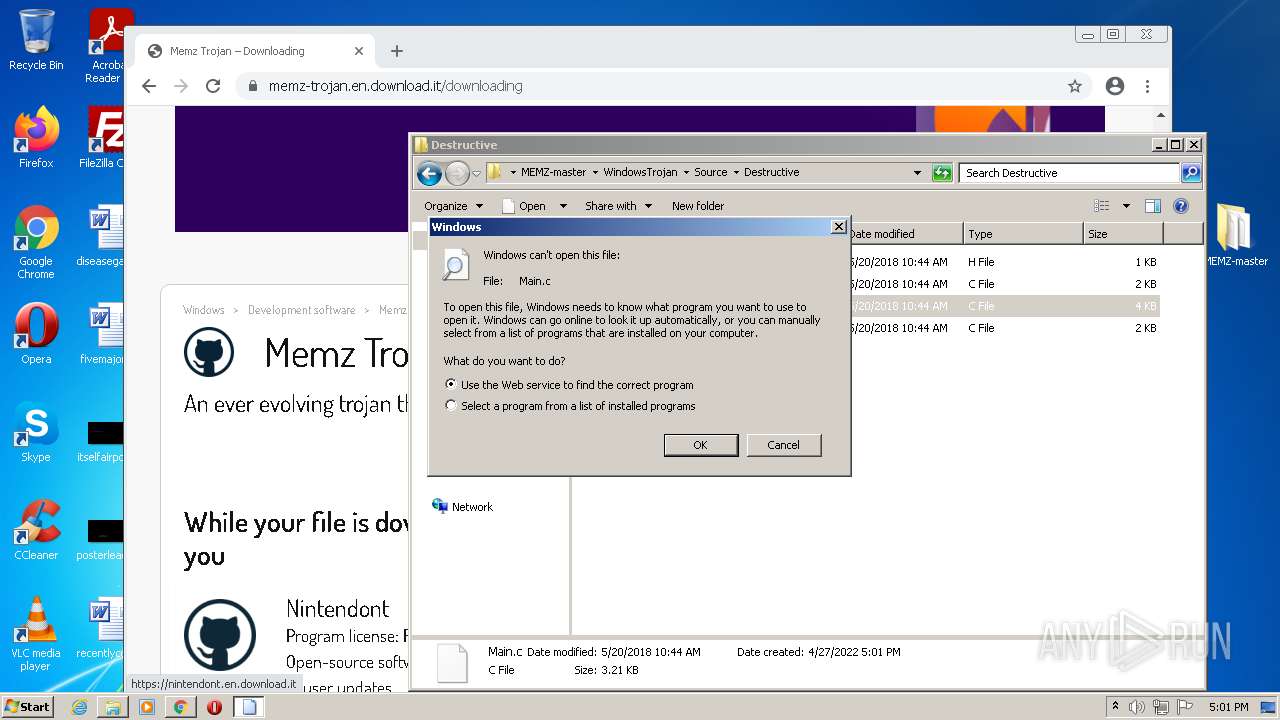Select Use the Web service option
1280x720 pixels.
pyautogui.click(x=569, y=385)
